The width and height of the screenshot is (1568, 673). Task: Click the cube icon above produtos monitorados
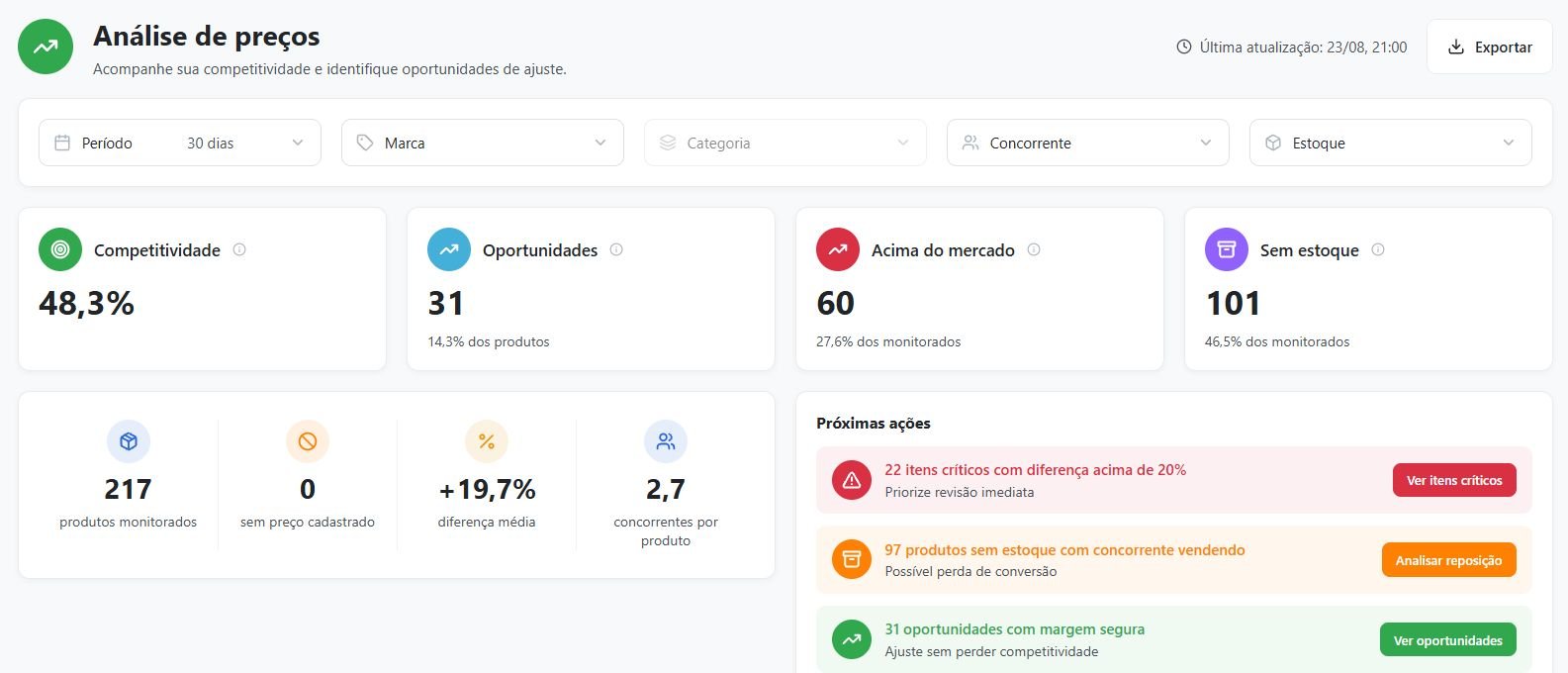pos(129,441)
